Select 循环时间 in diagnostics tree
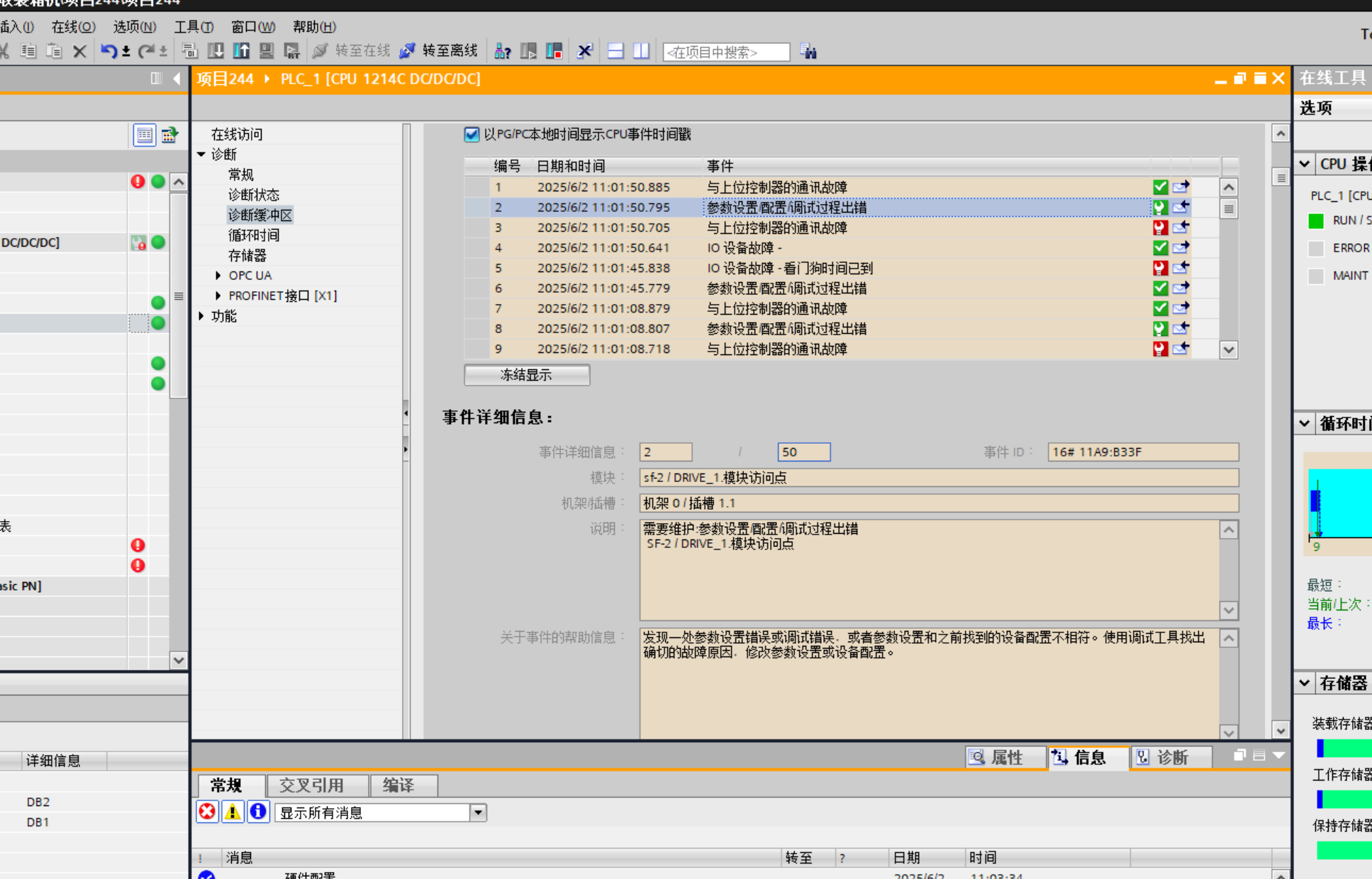 click(x=254, y=235)
